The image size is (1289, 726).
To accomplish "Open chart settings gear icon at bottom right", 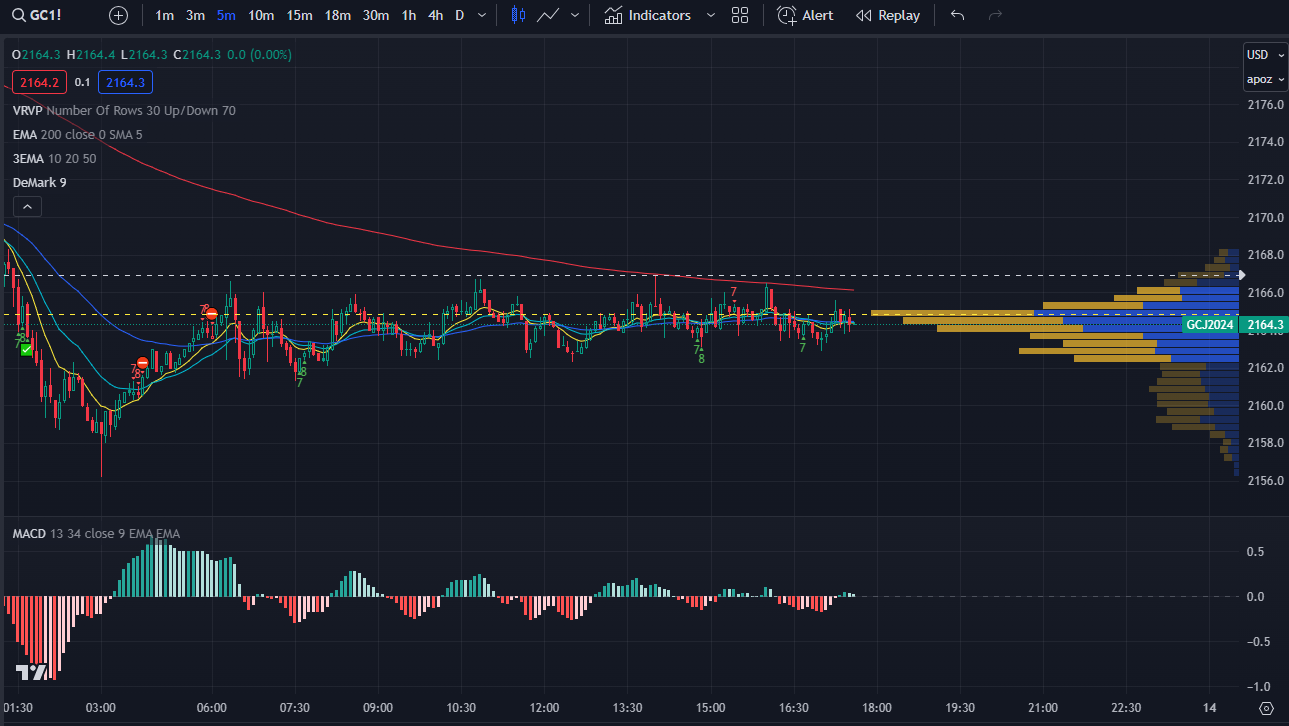I will click(x=1266, y=708).
